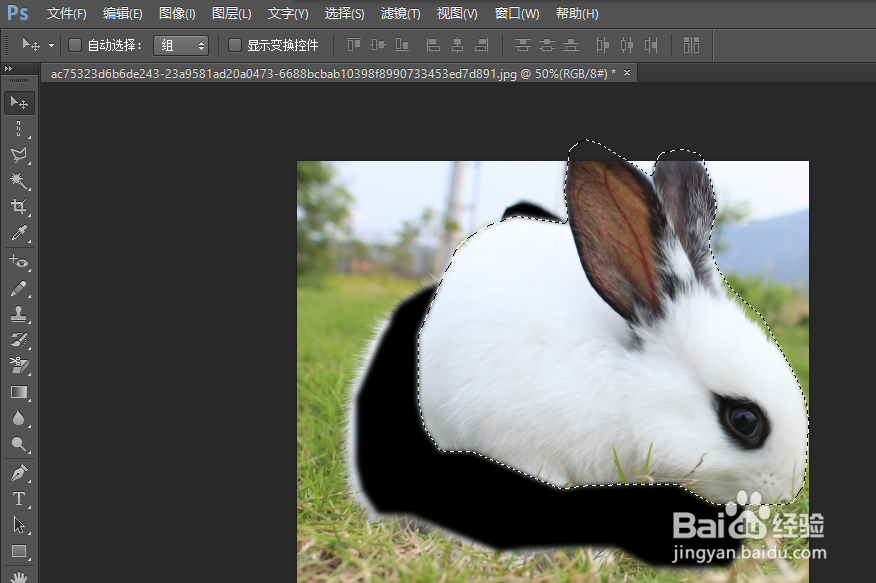The width and height of the screenshot is (876, 583).
Task: Select the Background Eraser tool
Action: [x=19, y=366]
